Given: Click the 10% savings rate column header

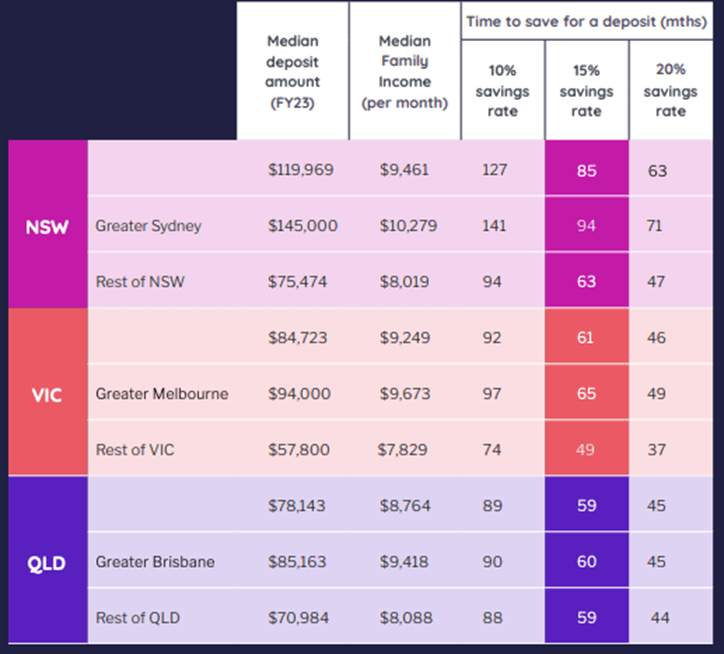Looking at the screenshot, I should click(503, 91).
